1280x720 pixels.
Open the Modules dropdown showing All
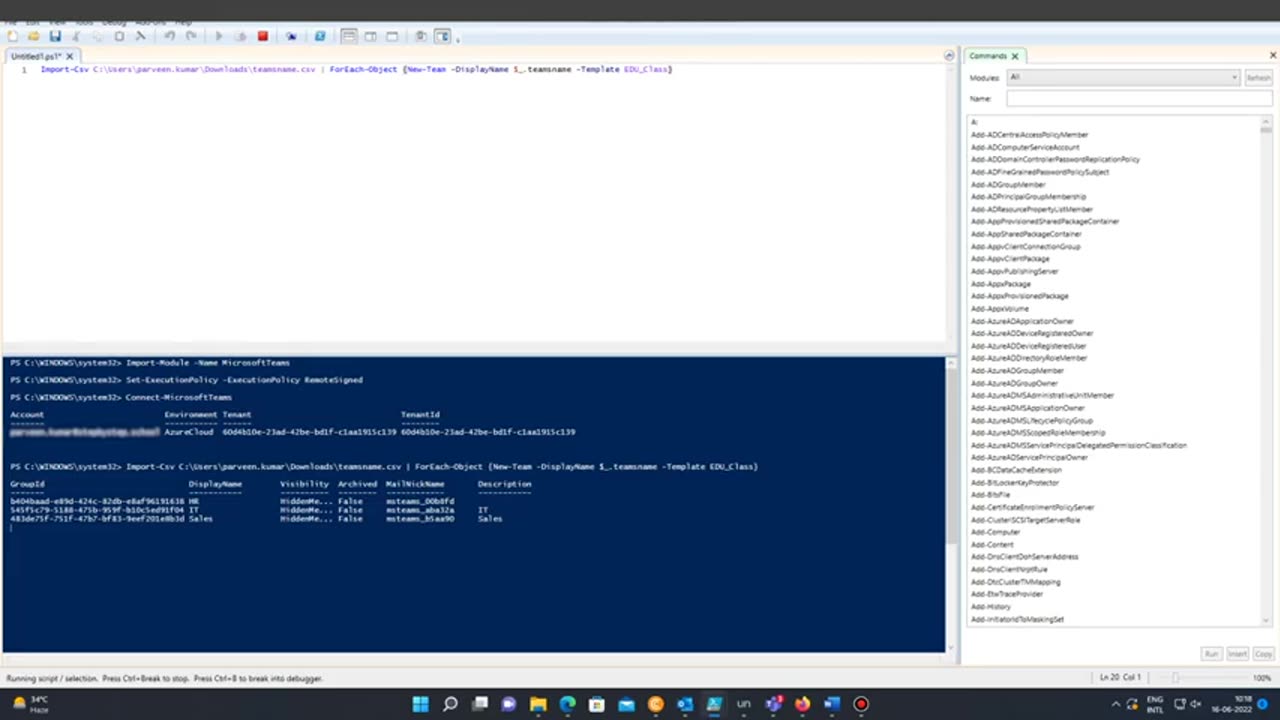point(1123,77)
